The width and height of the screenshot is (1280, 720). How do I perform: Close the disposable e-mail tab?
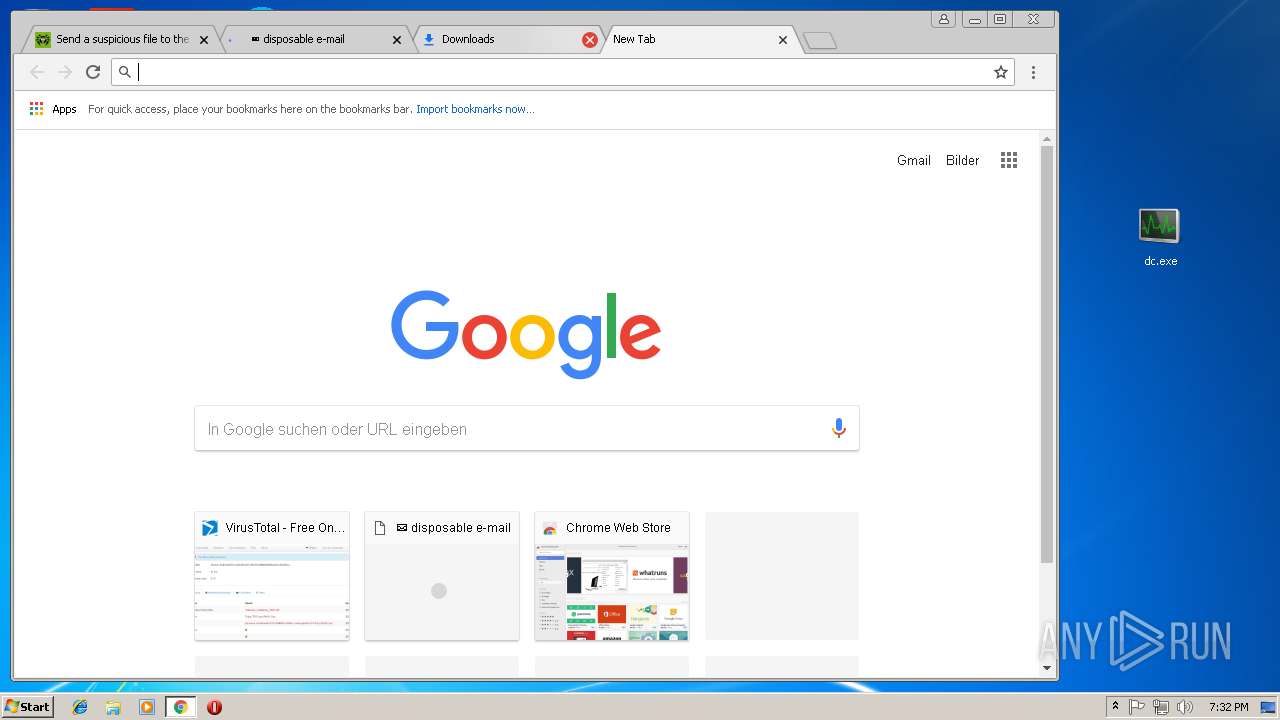click(396, 40)
